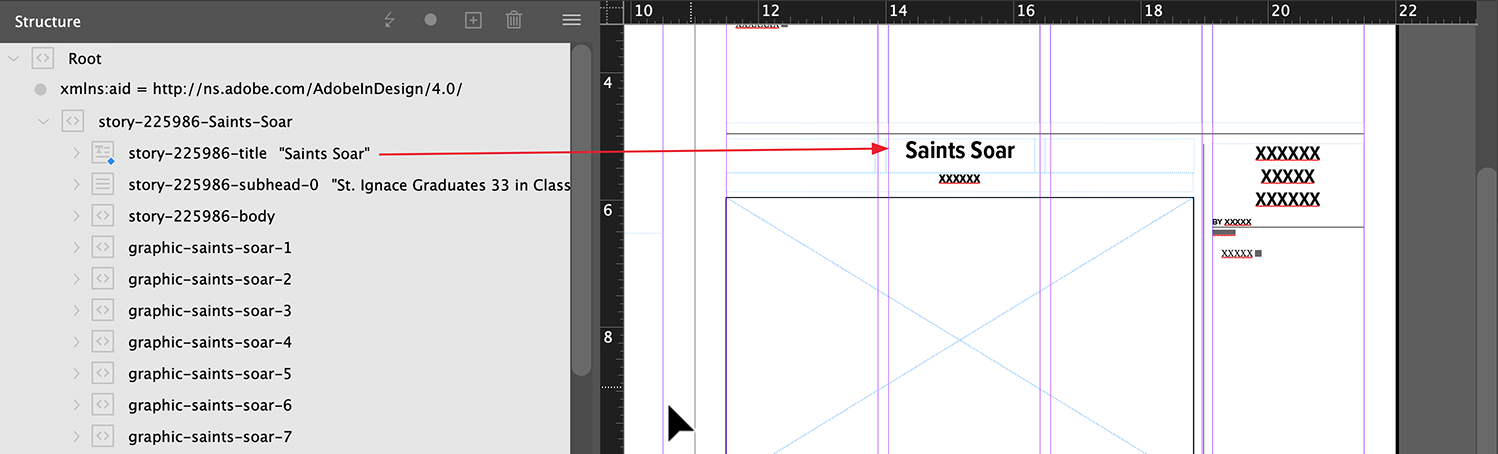The width and height of the screenshot is (1498, 454).
Task: Select the graphic-saints-soar-3 label
Action: [210, 311]
